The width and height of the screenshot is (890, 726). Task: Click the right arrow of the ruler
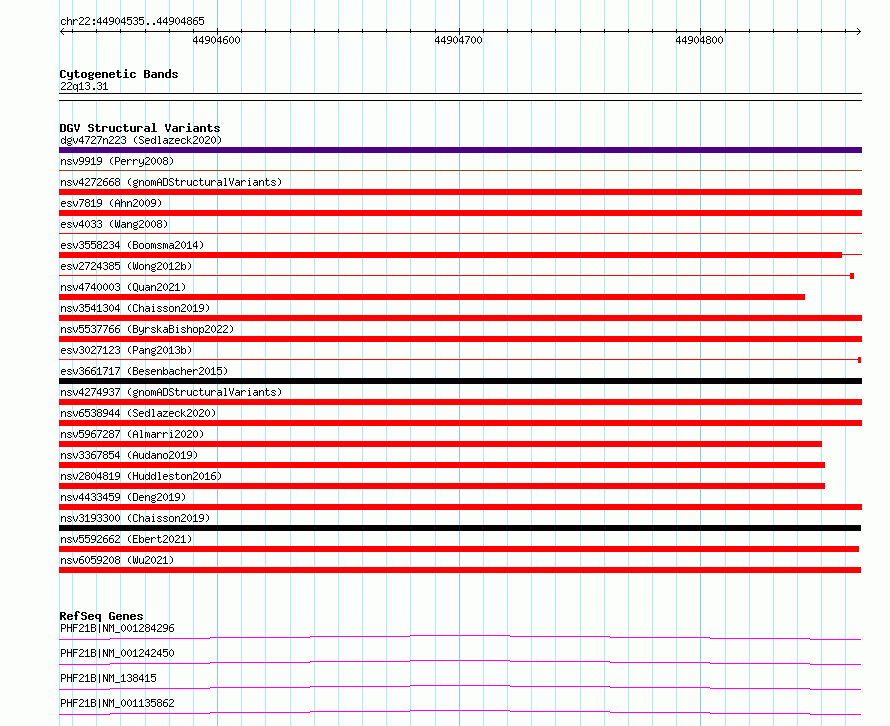coord(858,31)
